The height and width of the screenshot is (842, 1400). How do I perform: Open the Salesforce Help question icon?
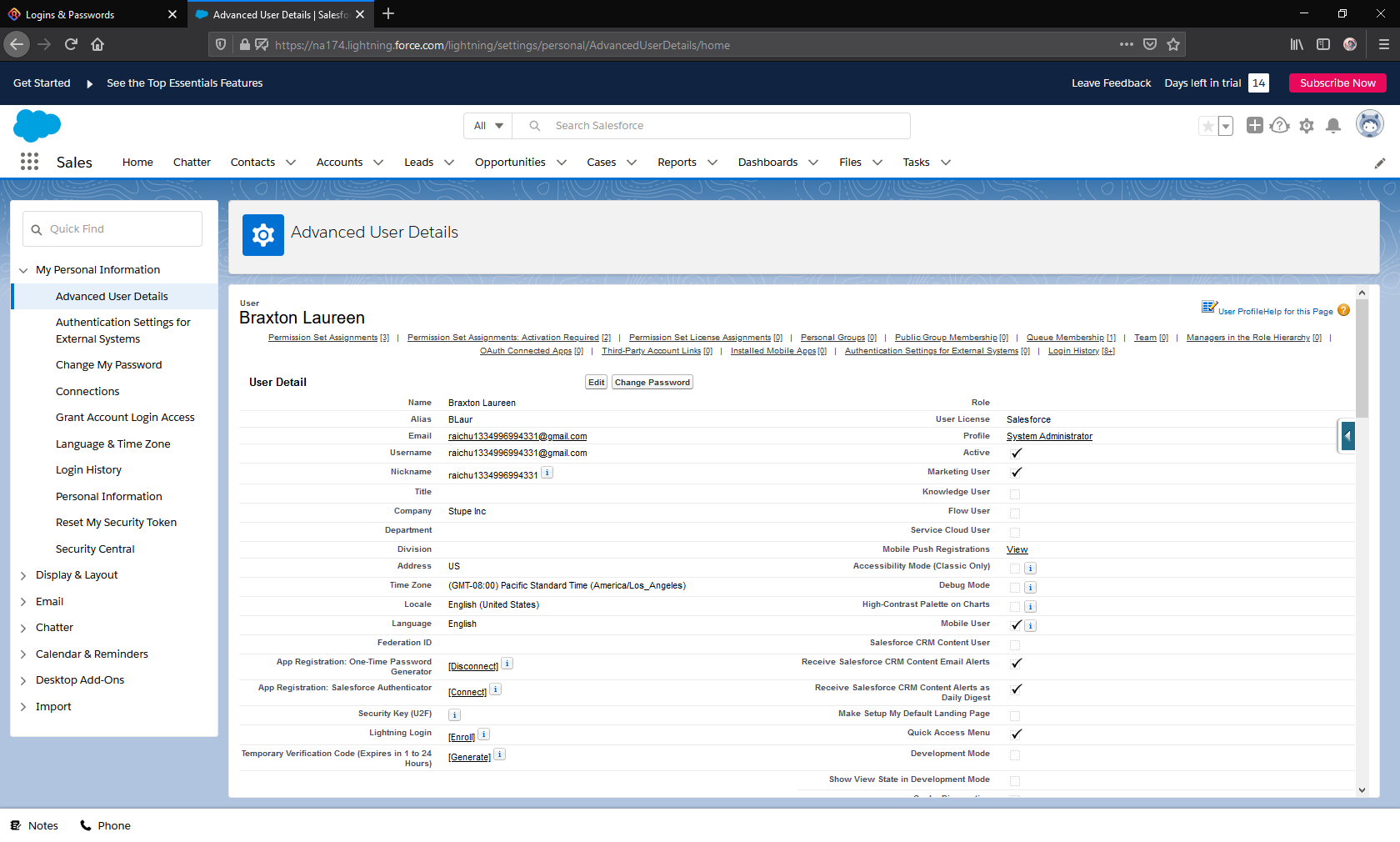1280,125
